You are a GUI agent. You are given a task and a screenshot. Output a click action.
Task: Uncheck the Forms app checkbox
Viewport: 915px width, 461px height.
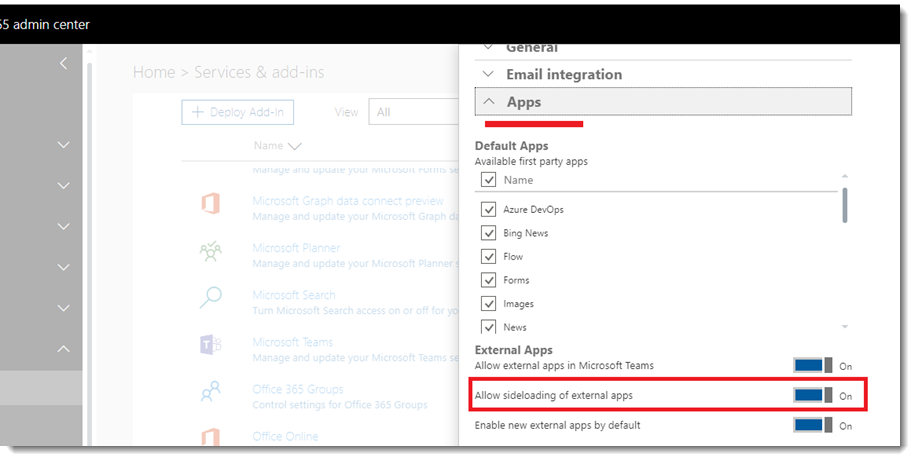pos(489,280)
